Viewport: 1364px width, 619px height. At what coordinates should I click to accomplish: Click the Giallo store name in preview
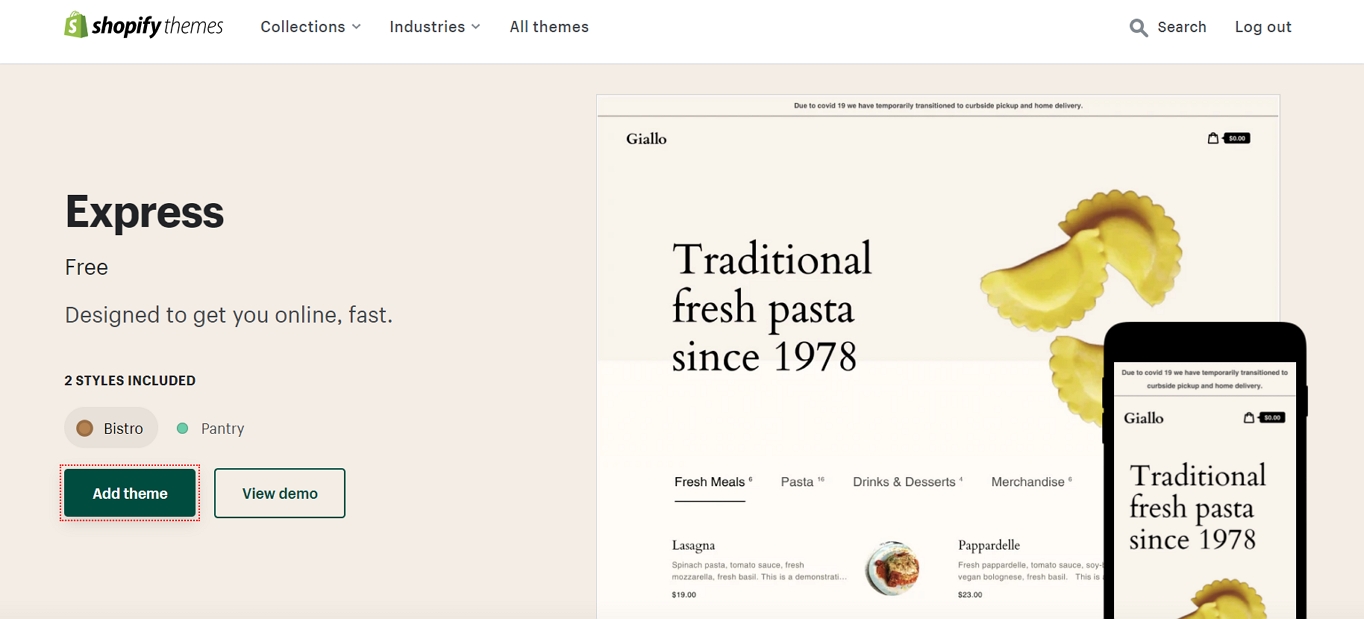(646, 139)
